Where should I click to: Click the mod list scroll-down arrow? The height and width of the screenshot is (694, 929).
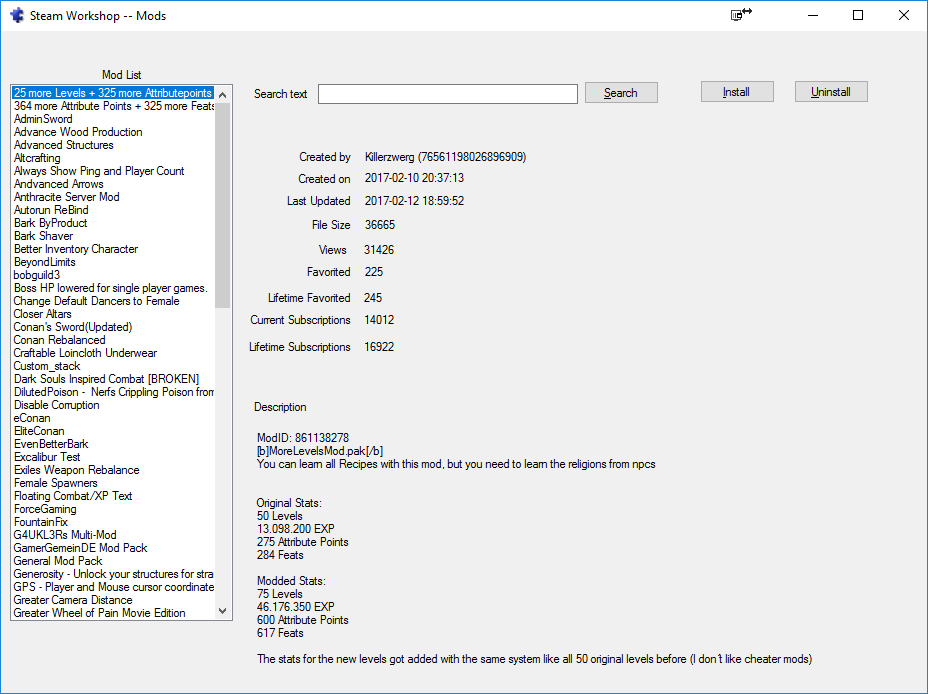223,612
